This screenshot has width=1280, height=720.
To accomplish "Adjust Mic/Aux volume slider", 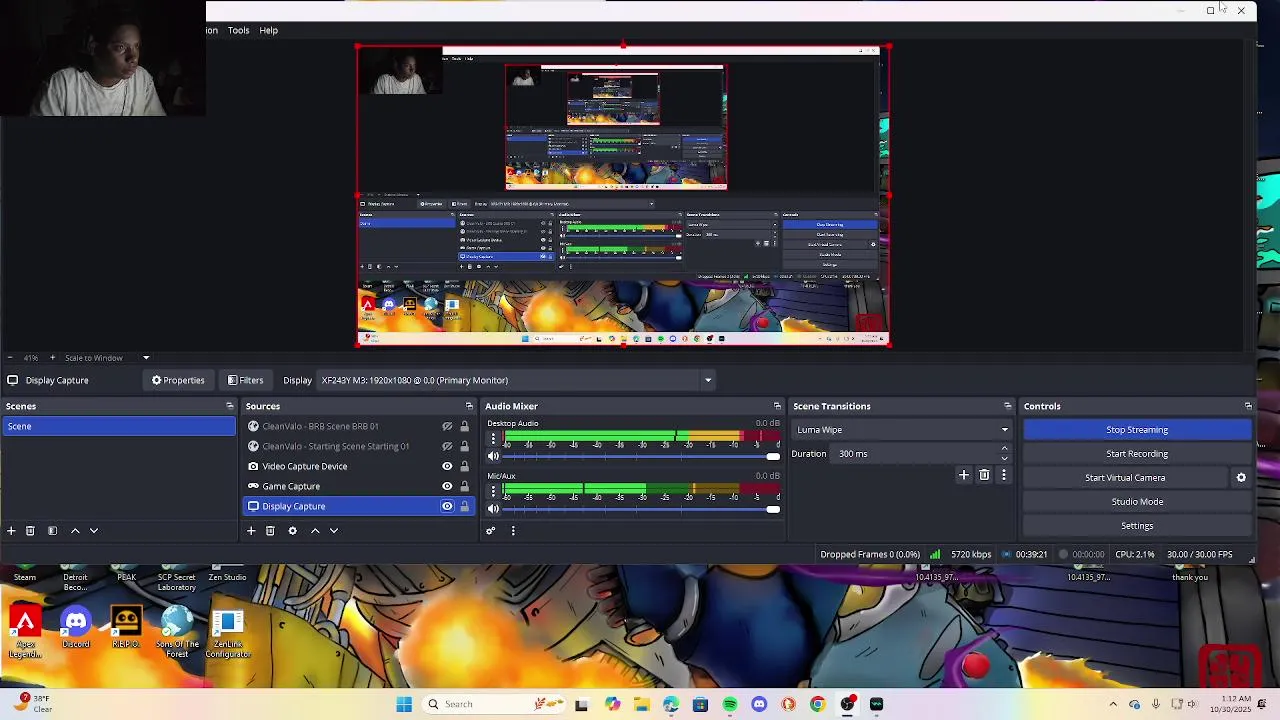I will pos(641,510).
